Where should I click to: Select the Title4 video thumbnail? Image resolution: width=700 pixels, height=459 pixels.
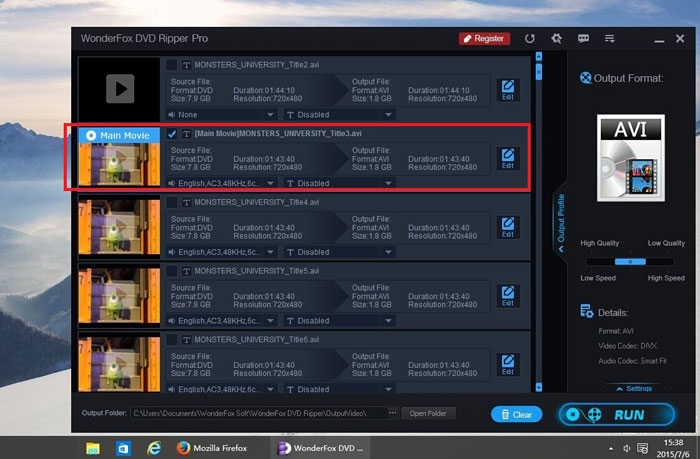coord(119,227)
